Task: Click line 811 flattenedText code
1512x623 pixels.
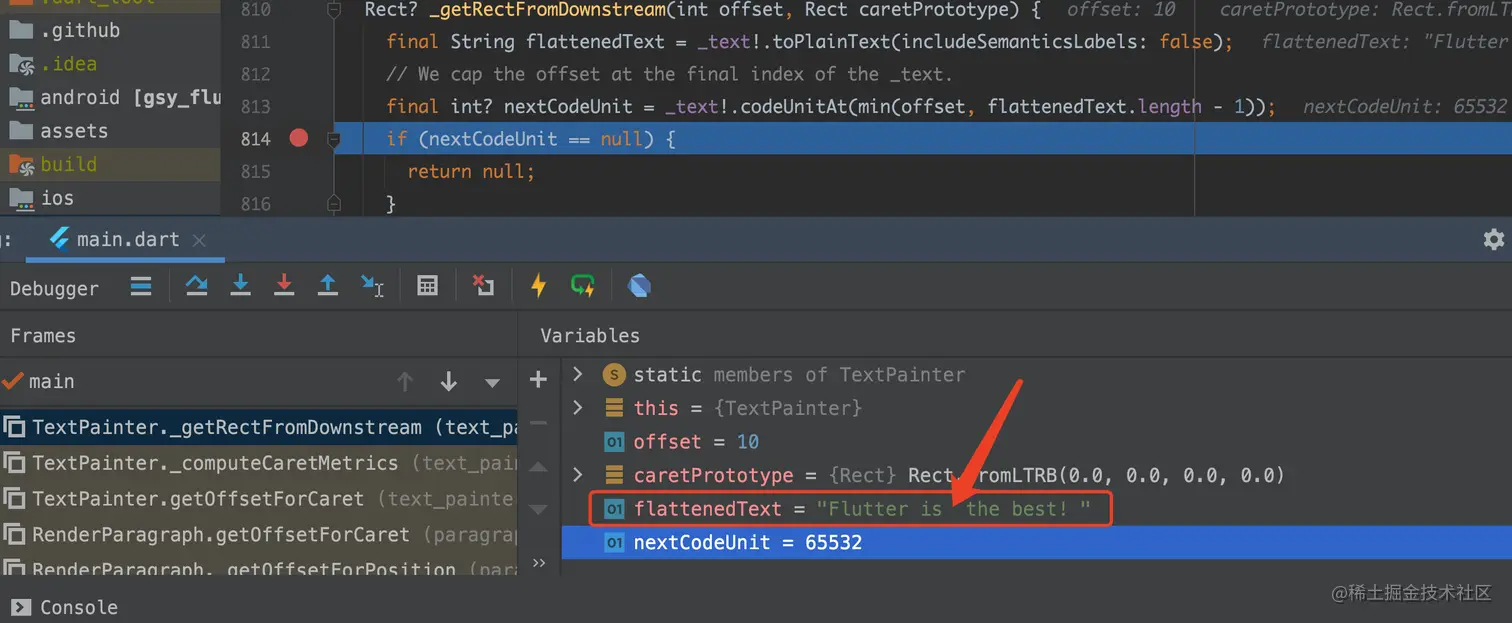Action: coord(809,42)
